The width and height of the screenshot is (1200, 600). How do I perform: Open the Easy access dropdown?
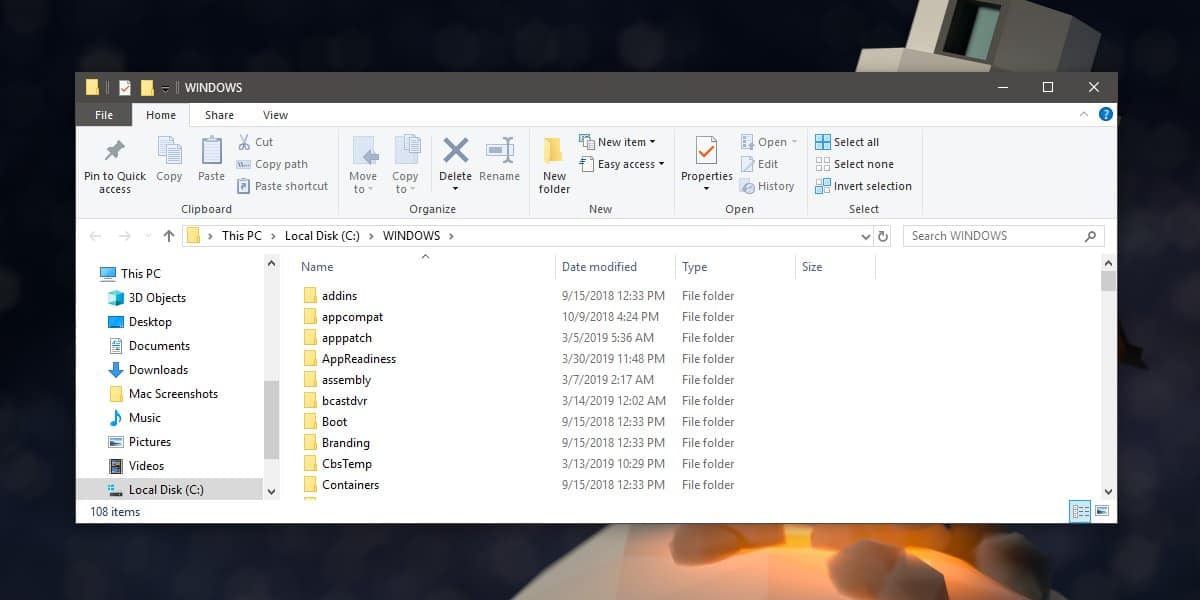point(621,164)
